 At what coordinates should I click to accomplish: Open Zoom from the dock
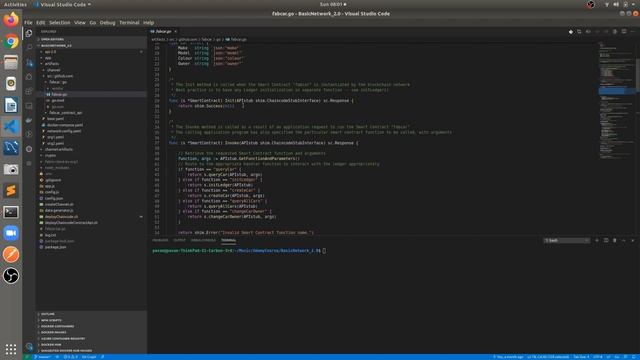[11, 233]
